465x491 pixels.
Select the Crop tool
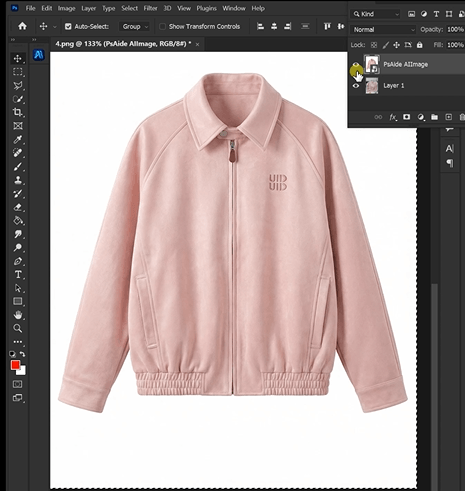pyautogui.click(x=18, y=112)
